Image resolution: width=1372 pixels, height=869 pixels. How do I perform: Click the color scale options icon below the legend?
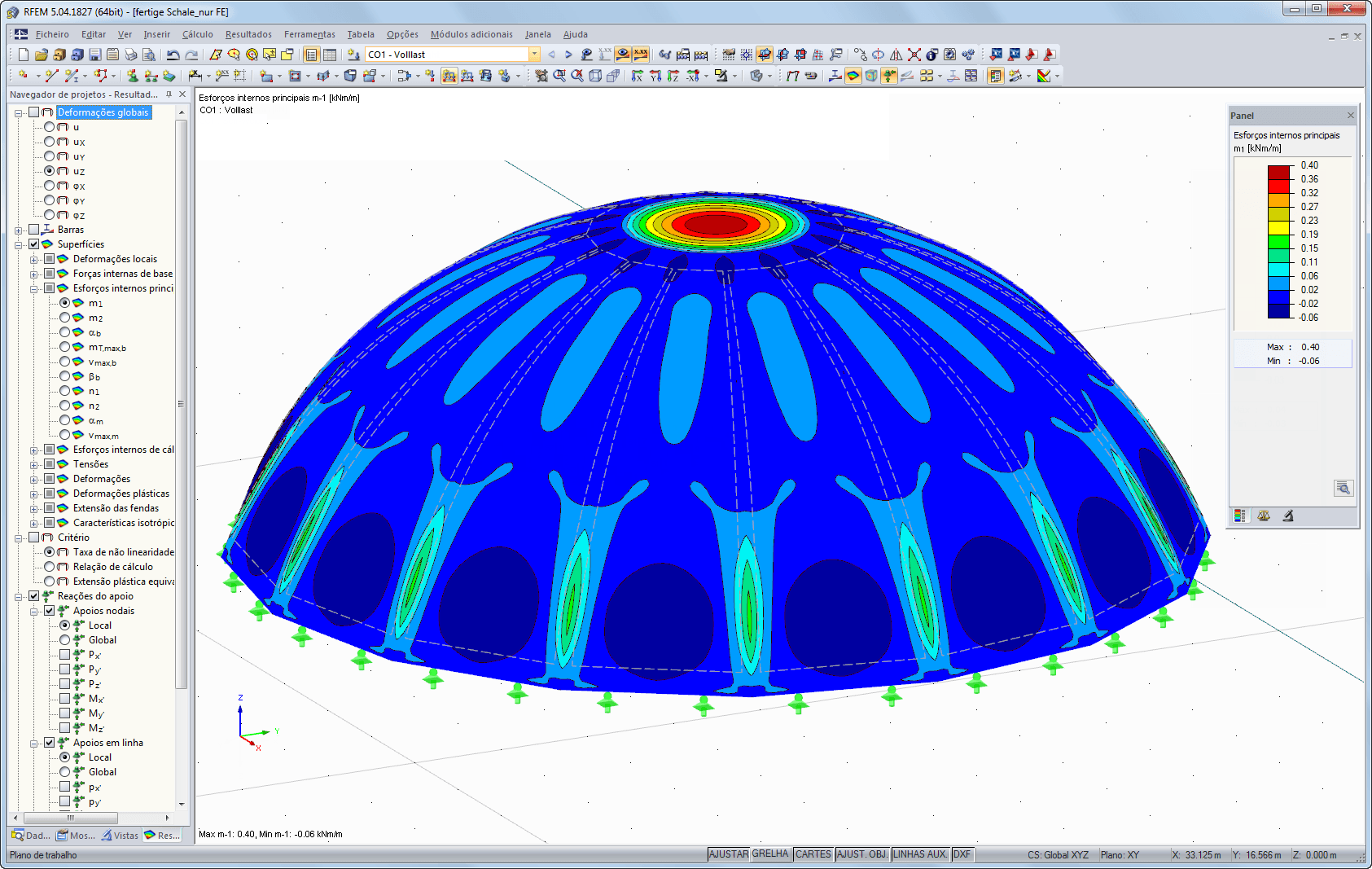pos(1241,516)
